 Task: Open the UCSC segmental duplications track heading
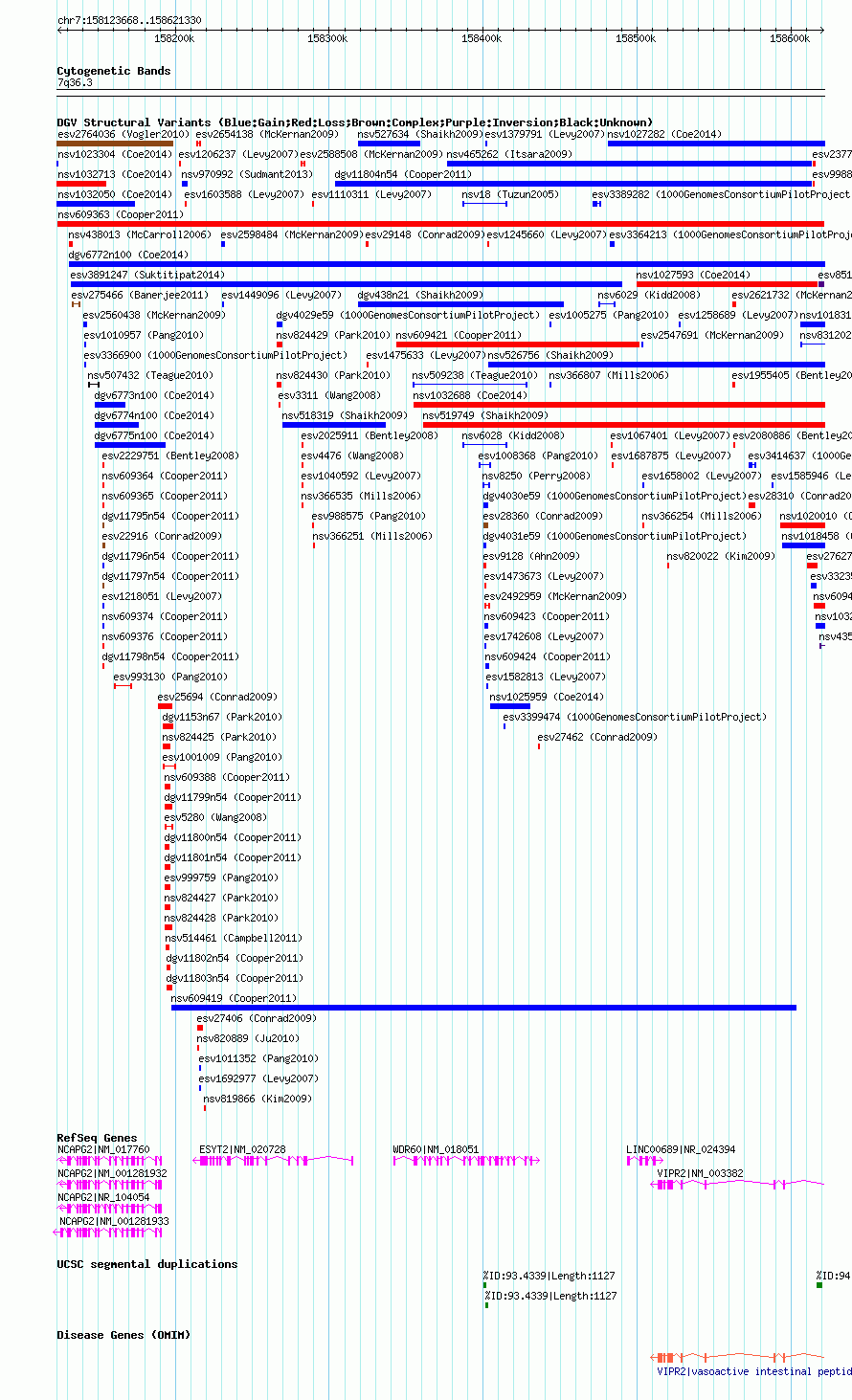coord(146,1264)
